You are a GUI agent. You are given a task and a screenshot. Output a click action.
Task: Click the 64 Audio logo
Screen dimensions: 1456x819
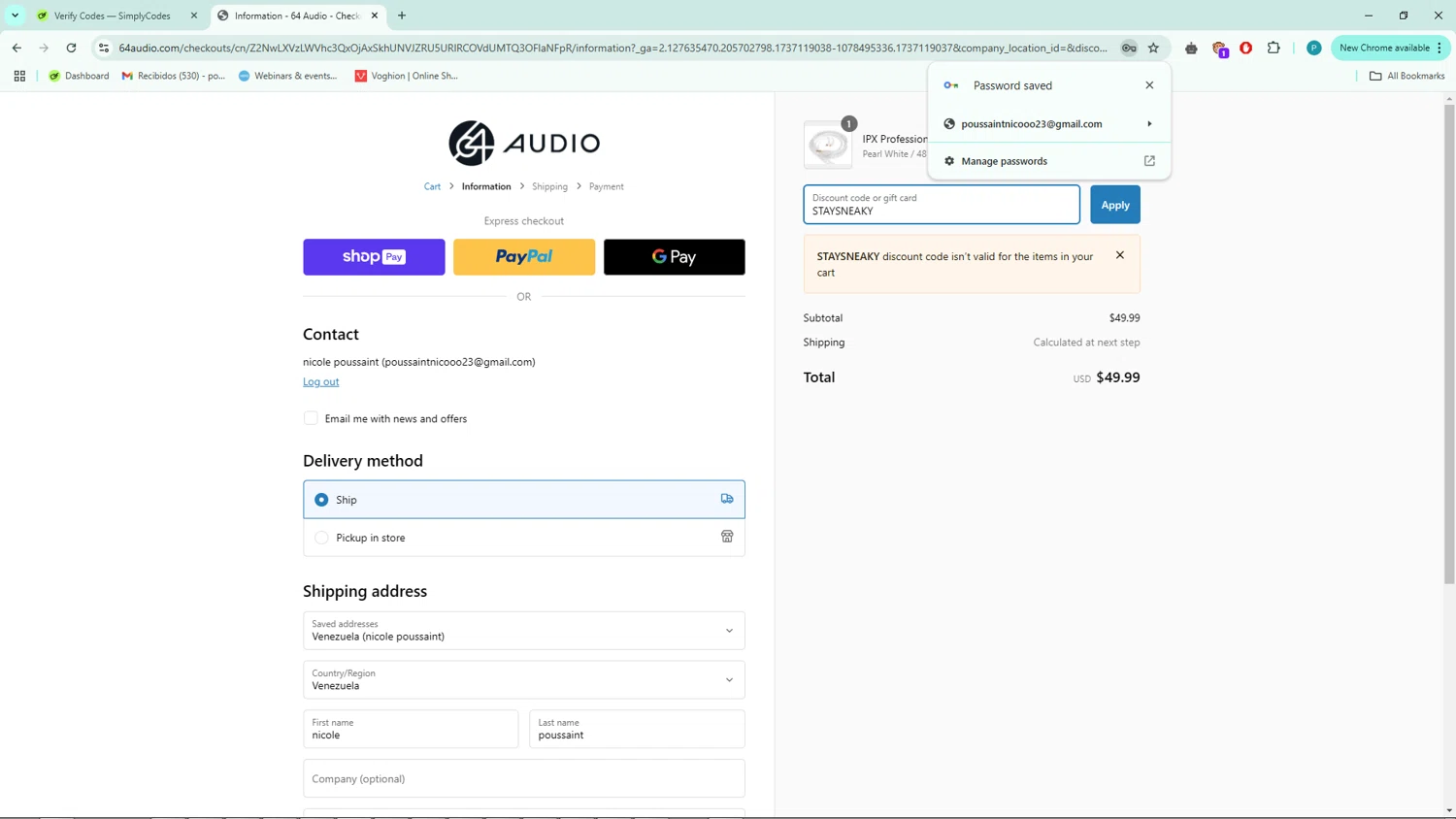coord(524,144)
